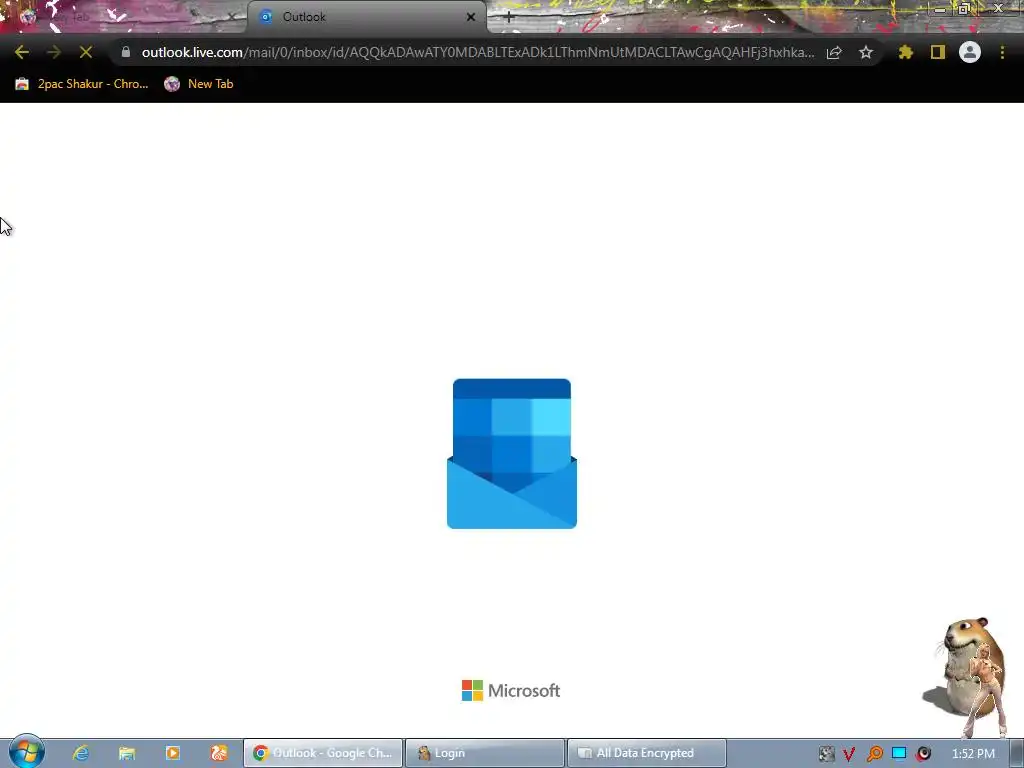Open the Extensions puzzle icon
This screenshot has height=768, width=1024.
click(906, 52)
